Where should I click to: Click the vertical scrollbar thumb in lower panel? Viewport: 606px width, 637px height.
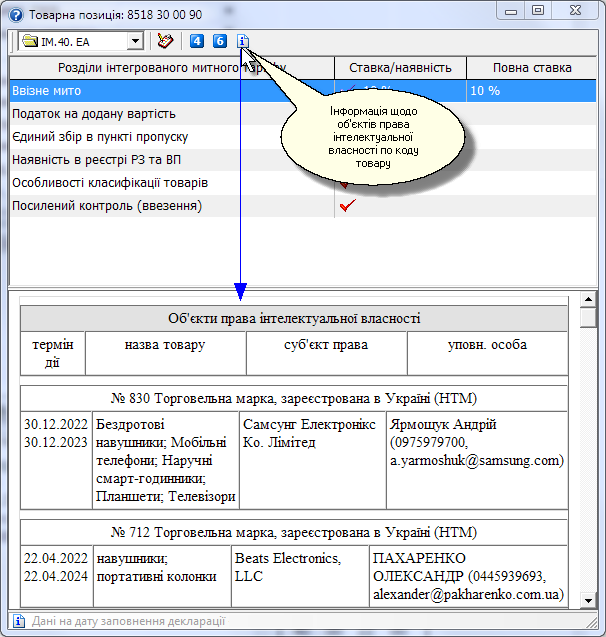588,318
